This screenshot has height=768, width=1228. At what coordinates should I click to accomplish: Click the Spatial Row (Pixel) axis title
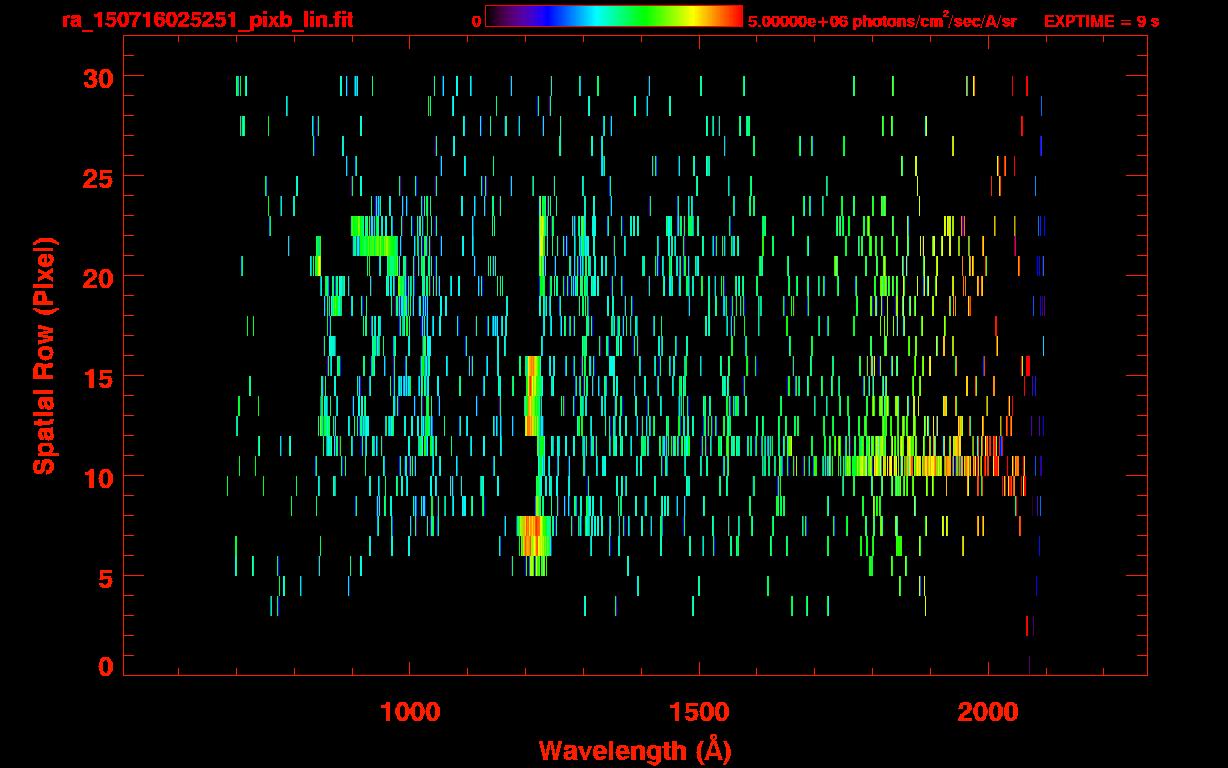pos(44,356)
